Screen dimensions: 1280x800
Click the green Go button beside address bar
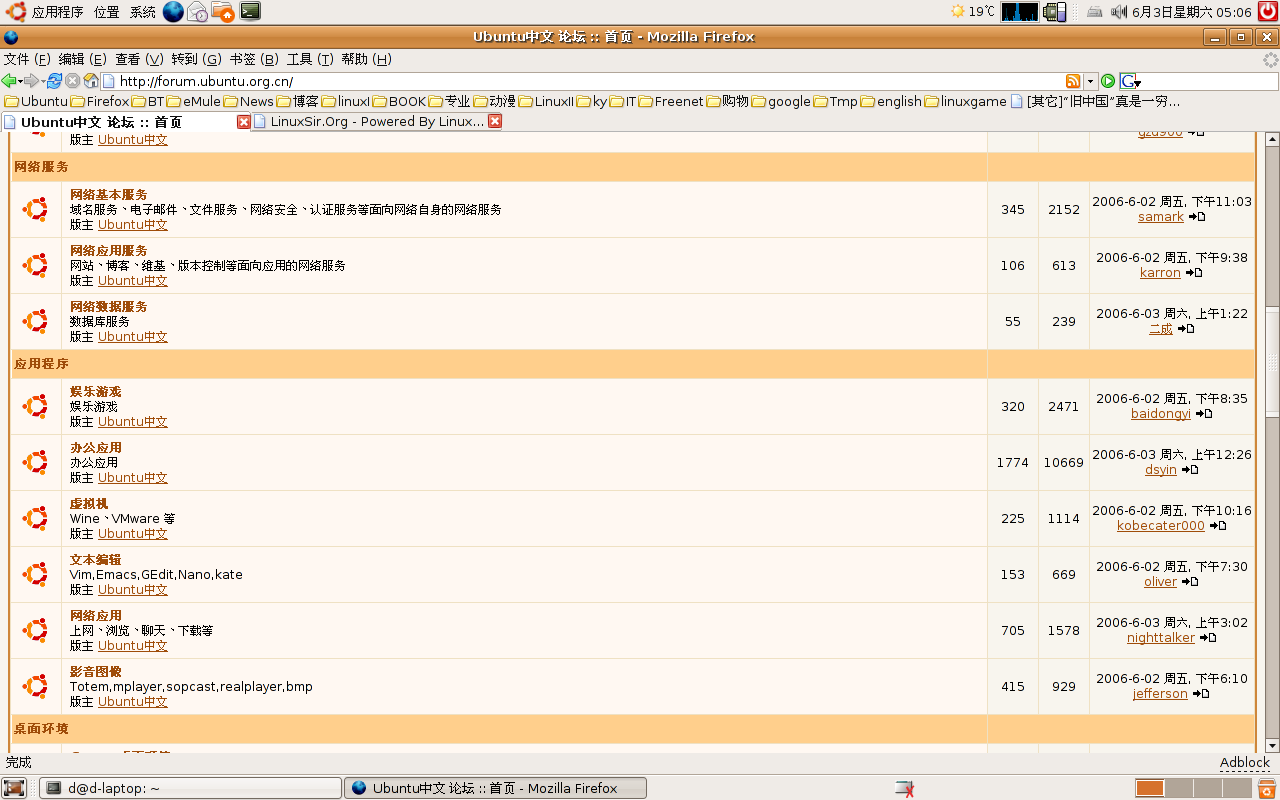click(1108, 81)
